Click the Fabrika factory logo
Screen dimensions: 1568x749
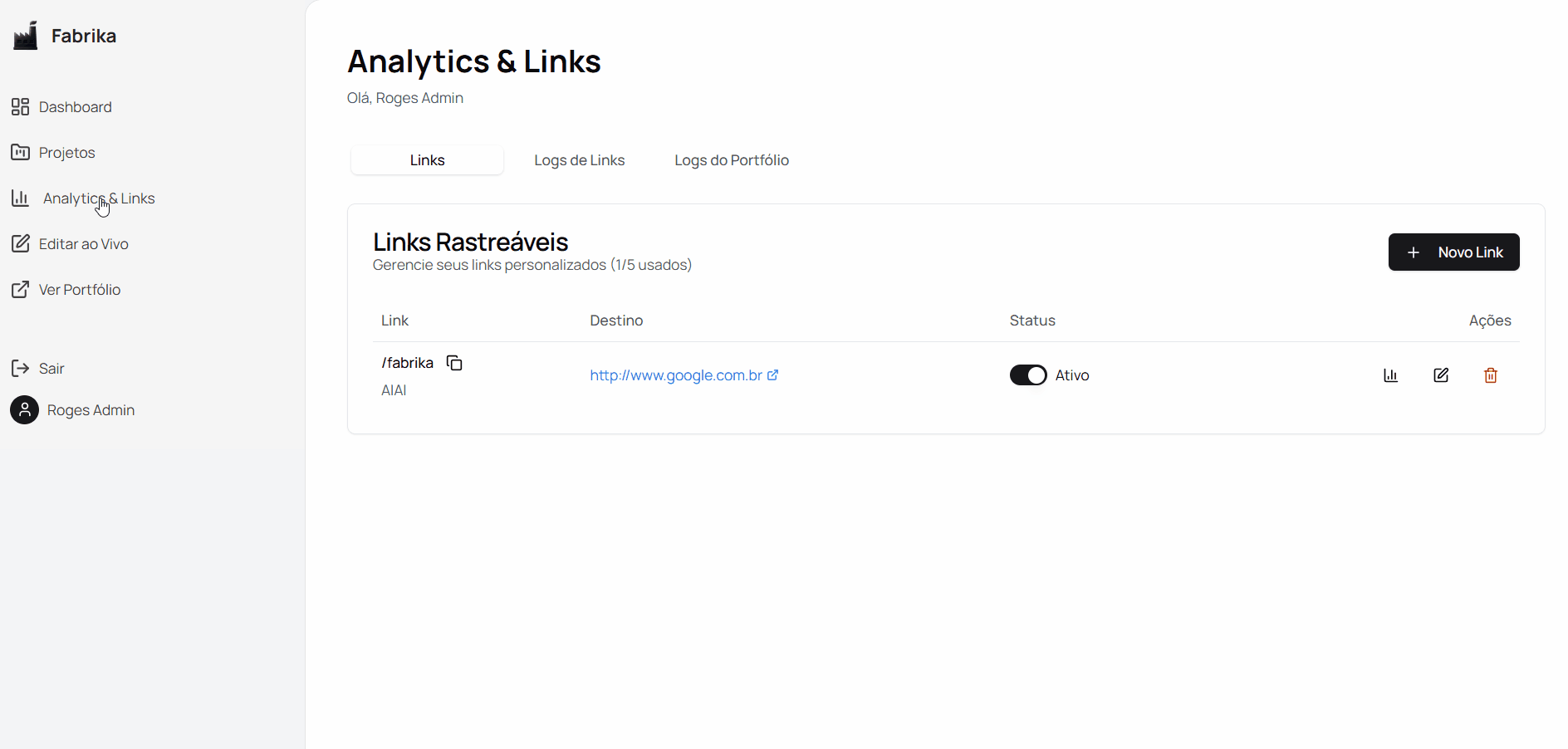24,35
